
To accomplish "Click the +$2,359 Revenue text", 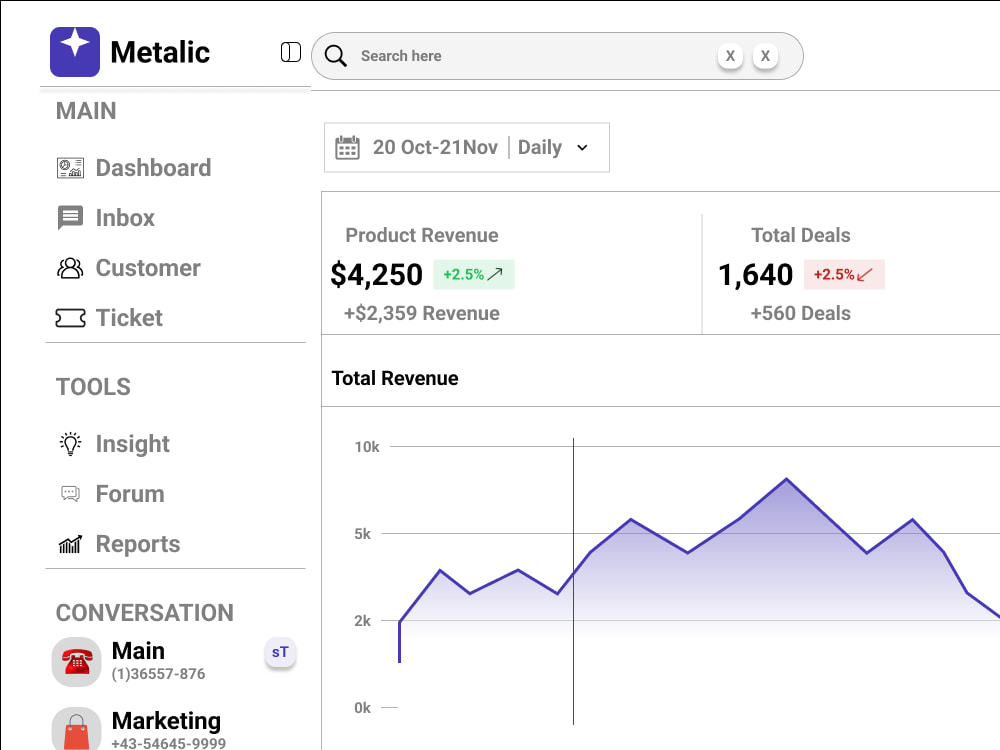I will pyautogui.click(x=422, y=313).
